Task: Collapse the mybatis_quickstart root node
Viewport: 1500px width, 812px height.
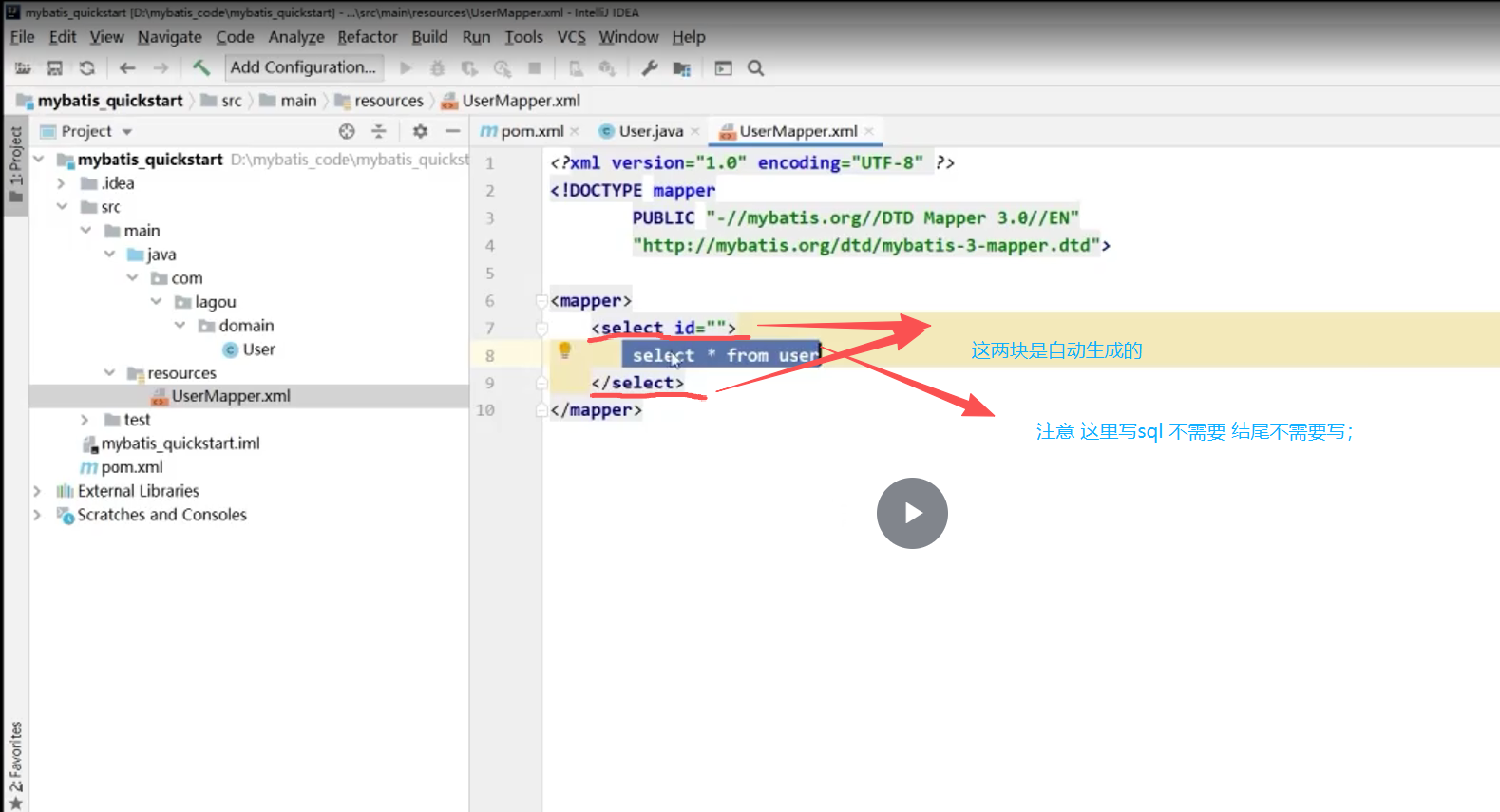Action: [x=39, y=160]
